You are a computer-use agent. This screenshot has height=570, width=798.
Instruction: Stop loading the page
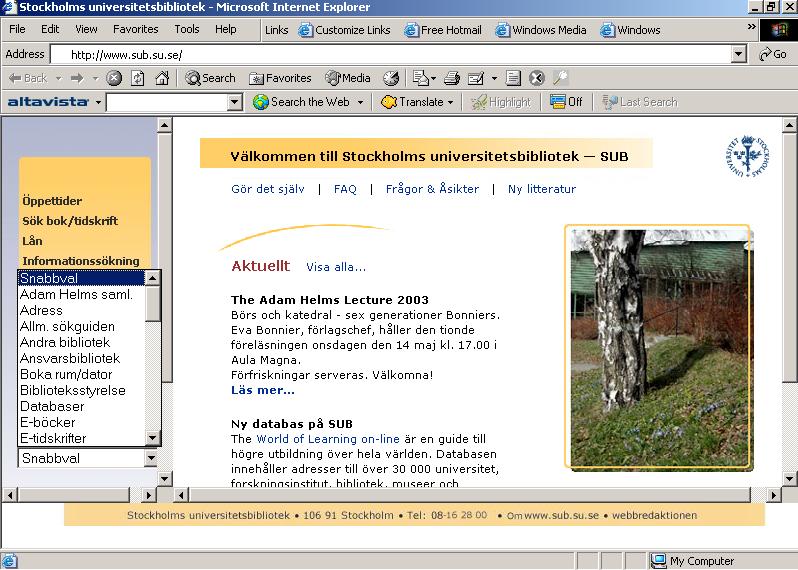114,78
